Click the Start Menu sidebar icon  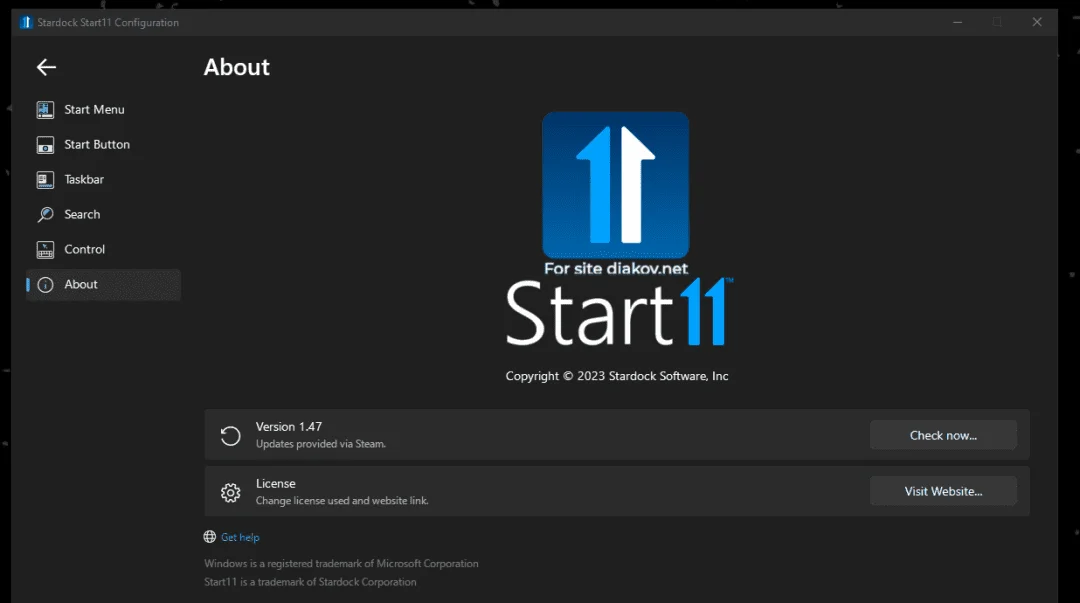[x=45, y=110]
